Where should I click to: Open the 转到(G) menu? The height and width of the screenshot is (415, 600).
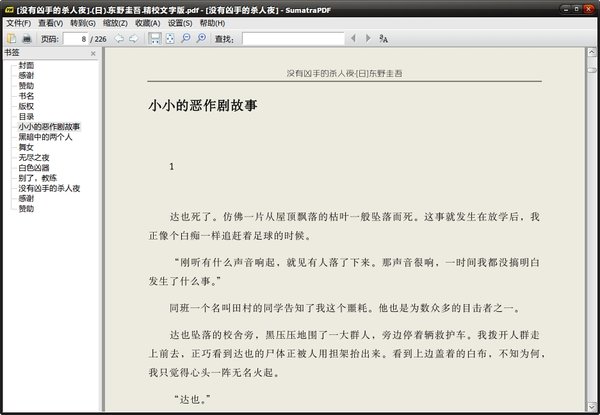(x=83, y=23)
